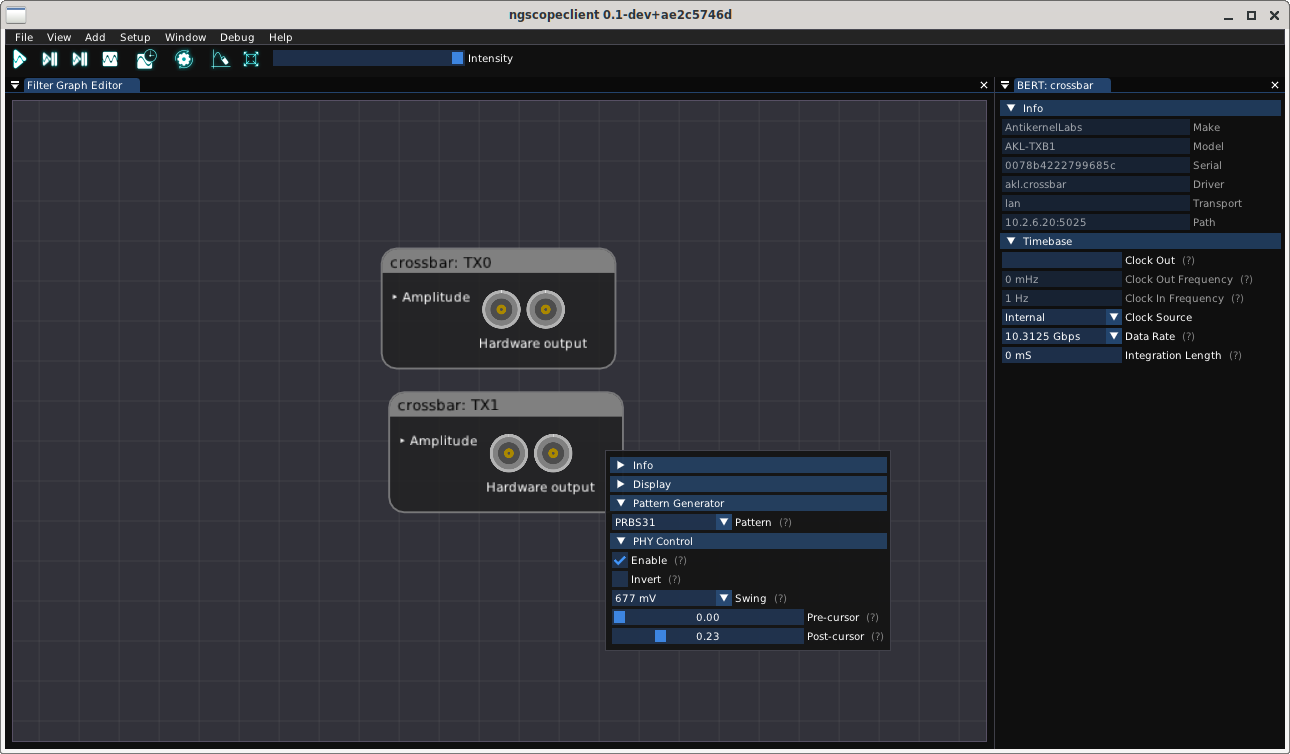
Task: Open the Clock Source dropdown showing Internal
Action: (1062, 317)
